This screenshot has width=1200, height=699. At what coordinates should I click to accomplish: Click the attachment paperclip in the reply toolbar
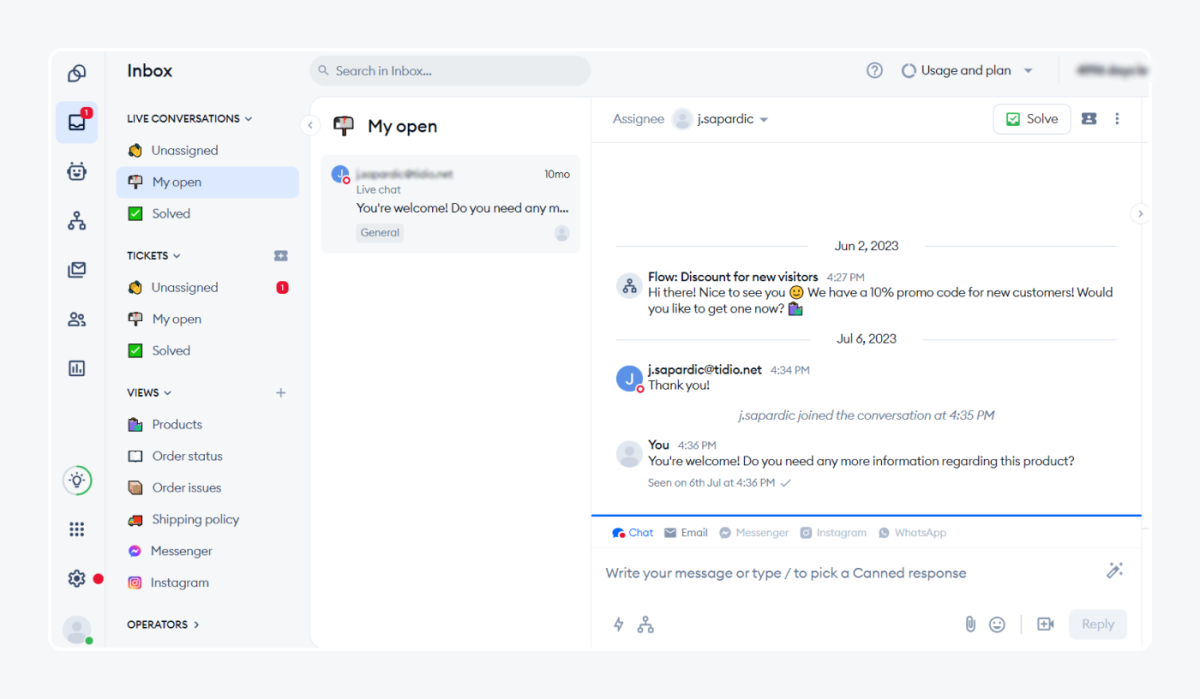(969, 624)
